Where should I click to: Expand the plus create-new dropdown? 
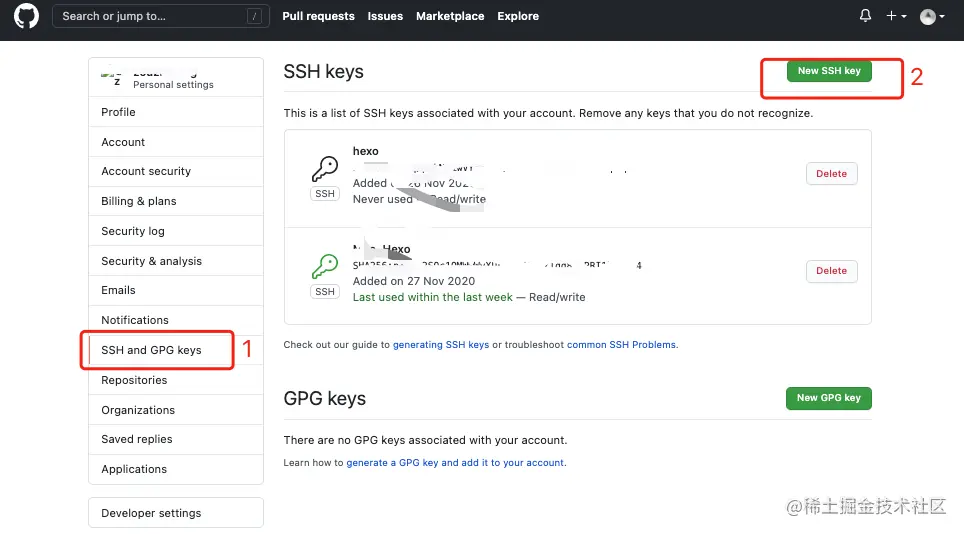(x=896, y=16)
